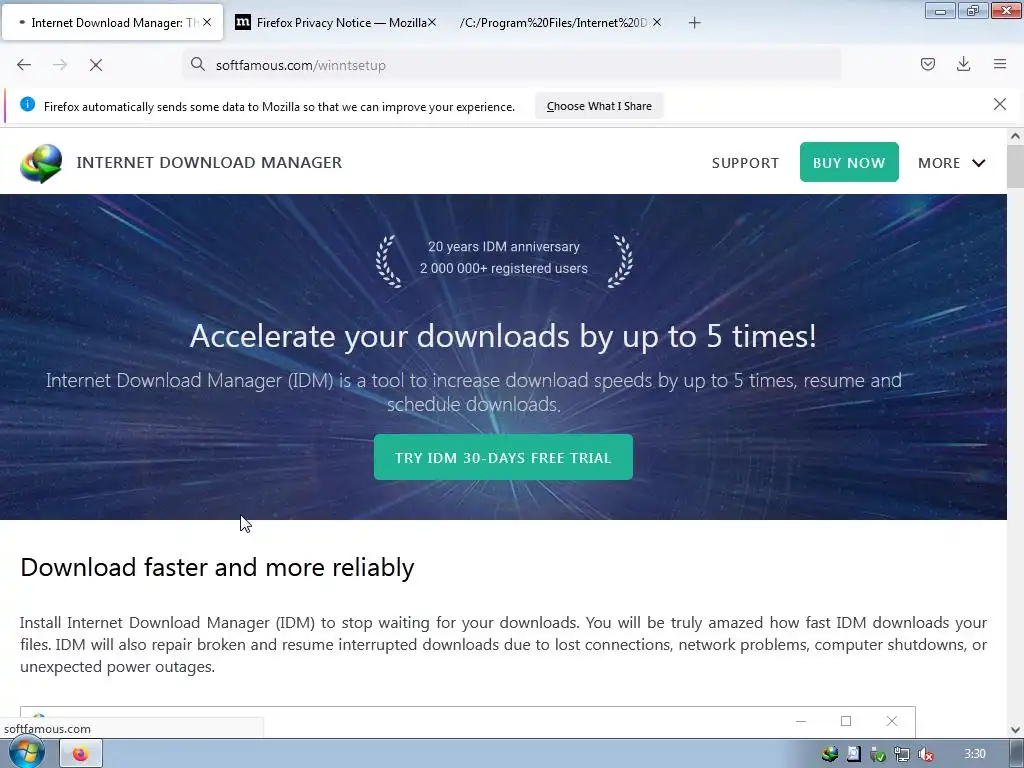Image resolution: width=1024 pixels, height=768 pixels.
Task: Click the INTERNET DOWNLOAD MANAGER site title
Action: (x=209, y=163)
